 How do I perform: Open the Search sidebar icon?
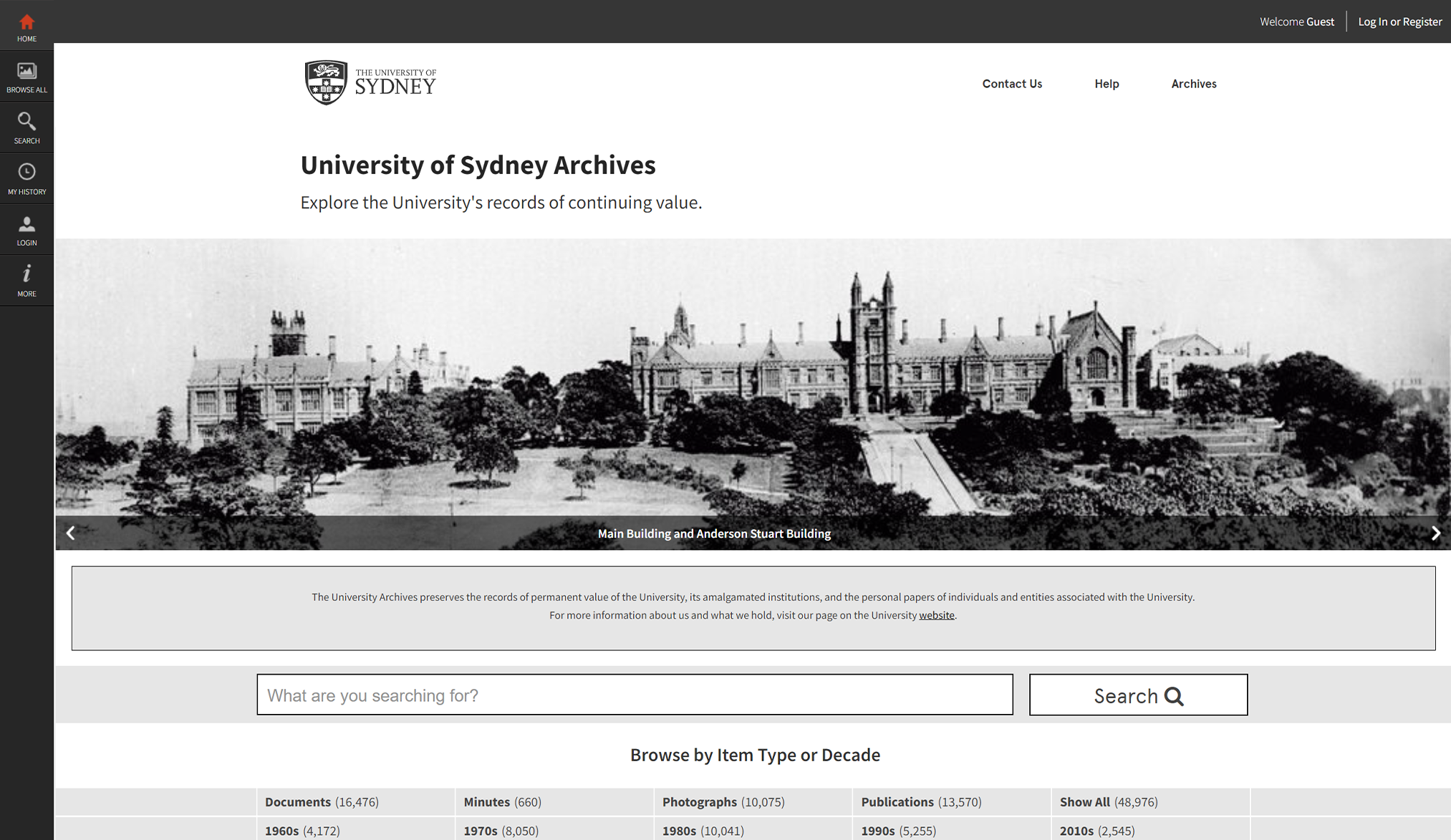pyautogui.click(x=26, y=127)
